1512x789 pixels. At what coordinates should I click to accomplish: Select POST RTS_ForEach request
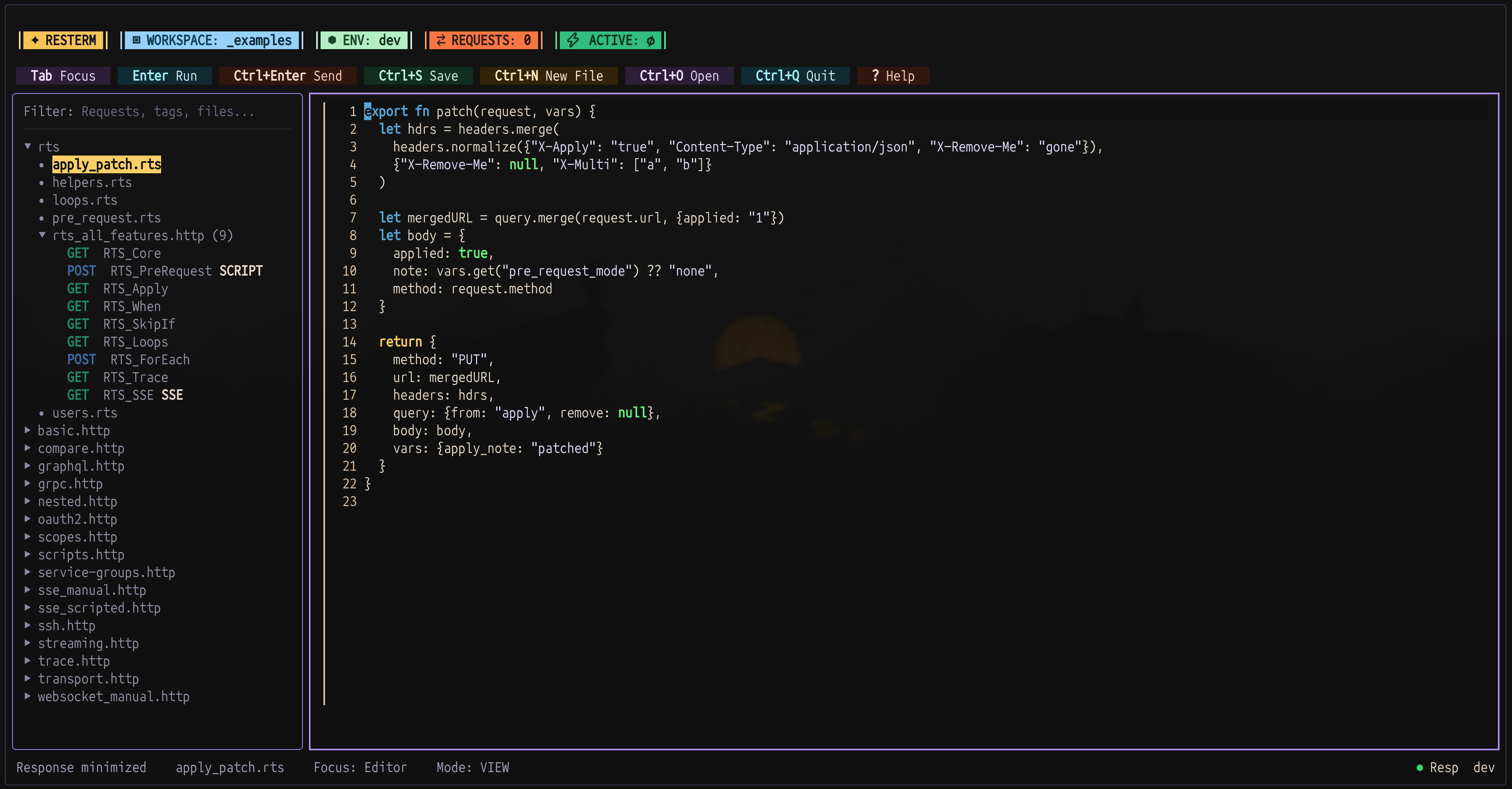tap(128, 359)
